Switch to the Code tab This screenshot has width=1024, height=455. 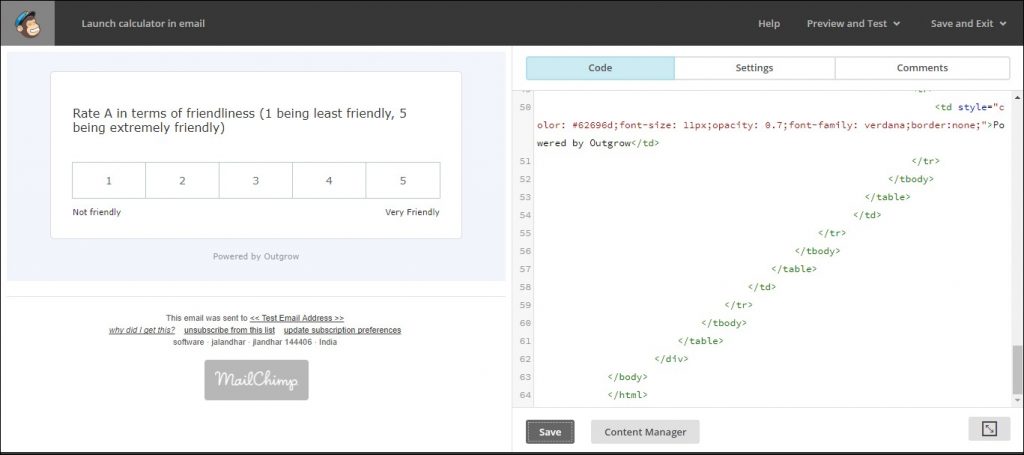coord(600,68)
